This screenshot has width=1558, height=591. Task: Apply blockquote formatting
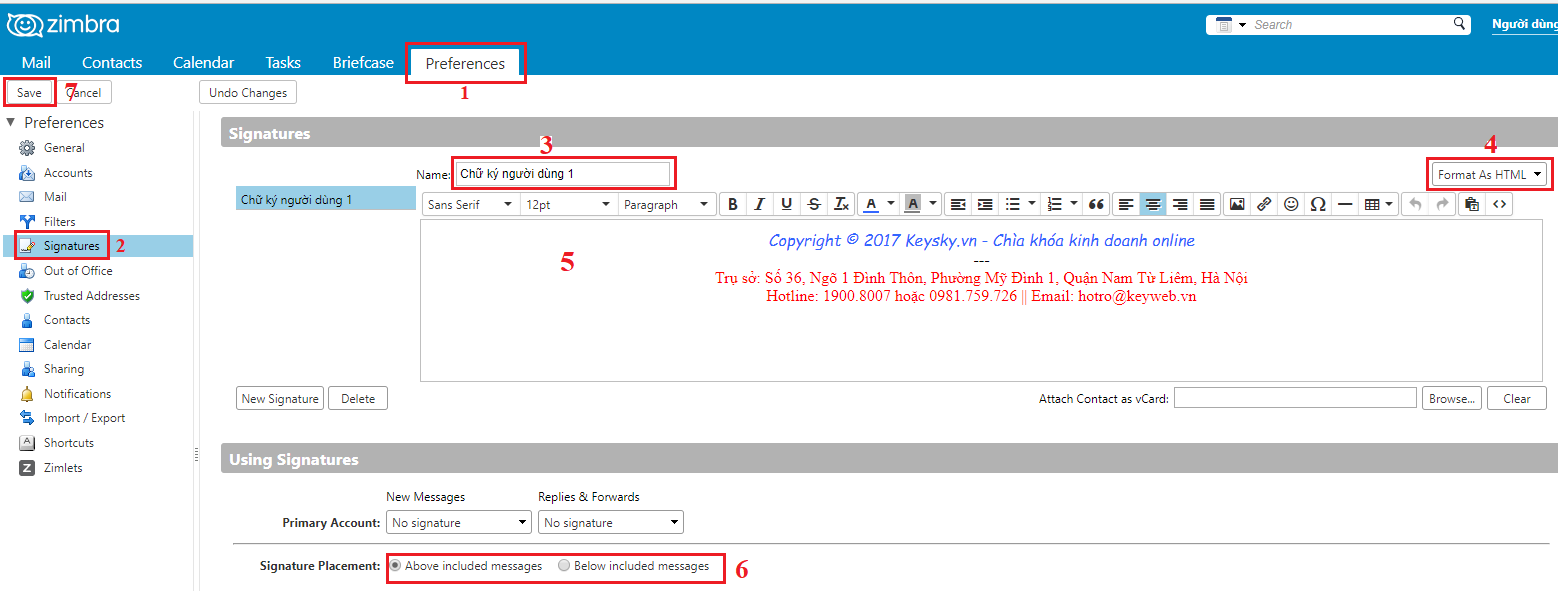1097,204
